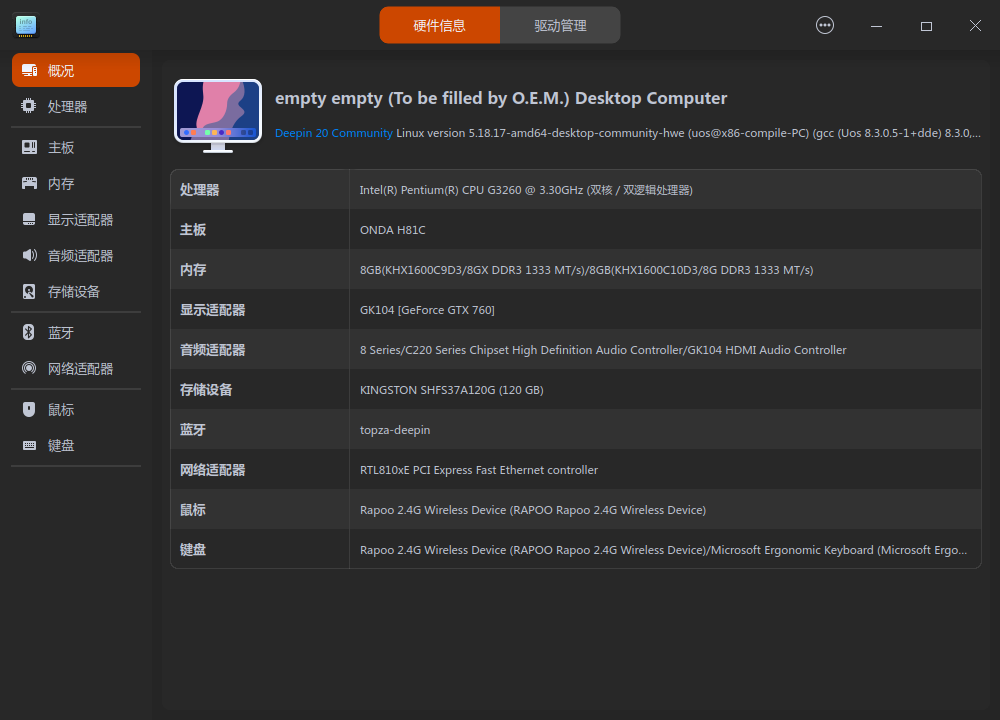Open the 蓝牙 Bluetooth section icon
Image resolution: width=1000 pixels, height=720 pixels.
[30, 332]
